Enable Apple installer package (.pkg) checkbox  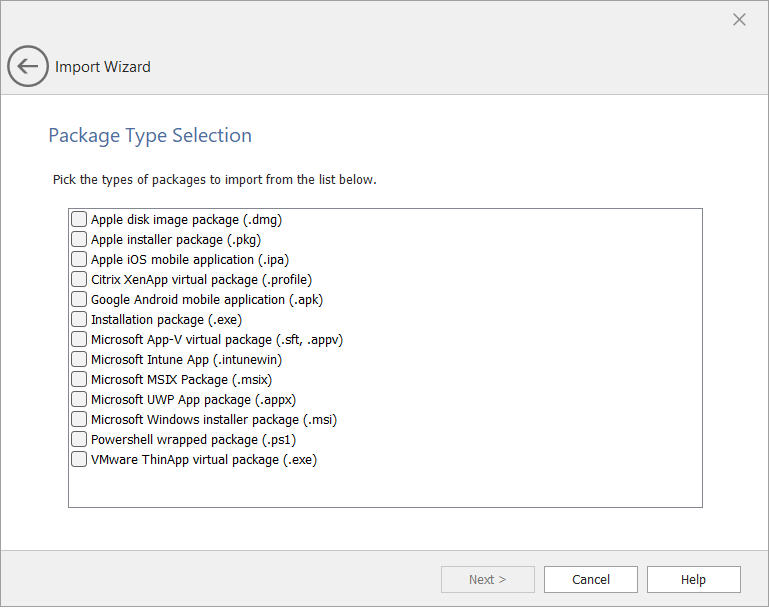[x=79, y=239]
